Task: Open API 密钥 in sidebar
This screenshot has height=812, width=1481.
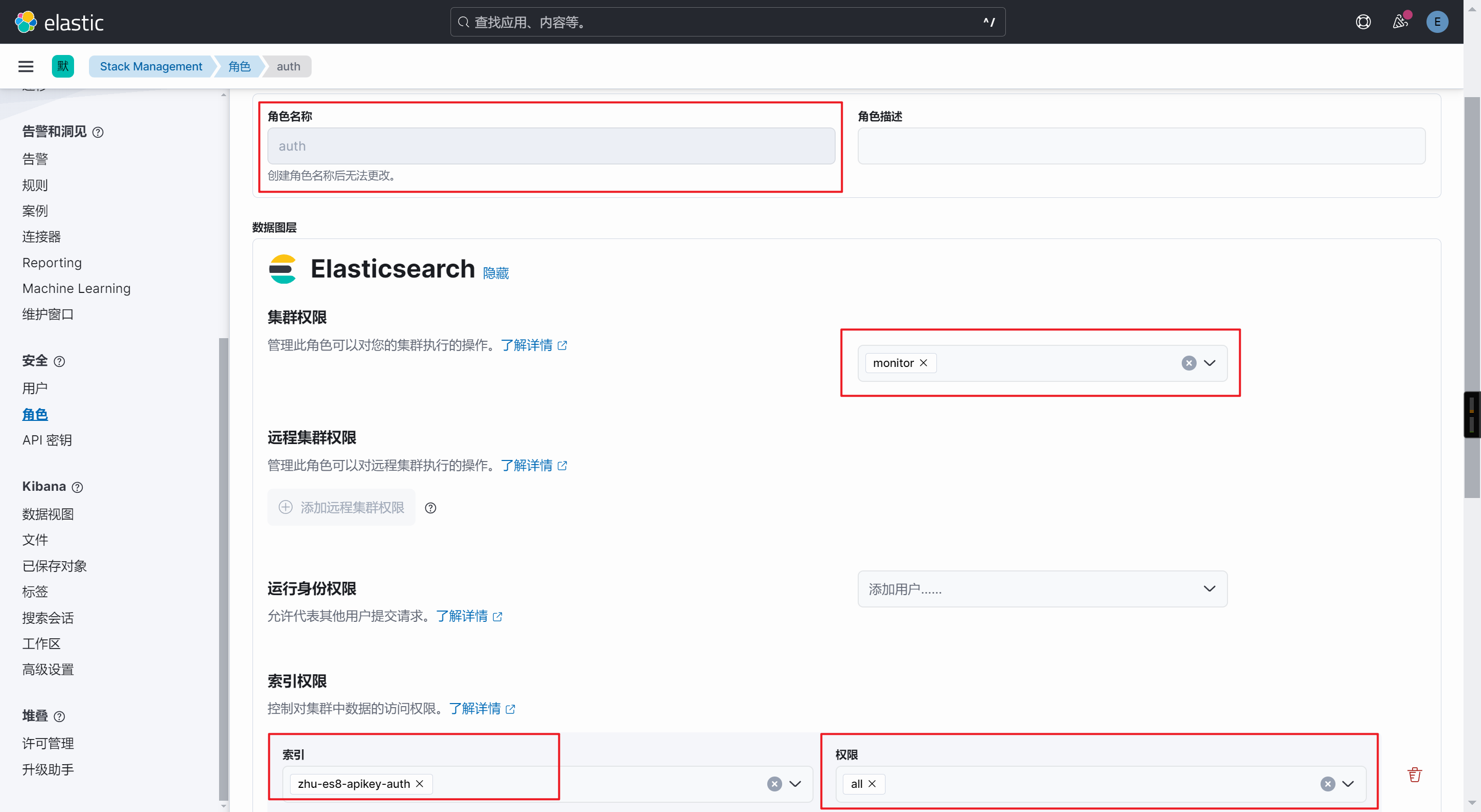Action: [47, 440]
